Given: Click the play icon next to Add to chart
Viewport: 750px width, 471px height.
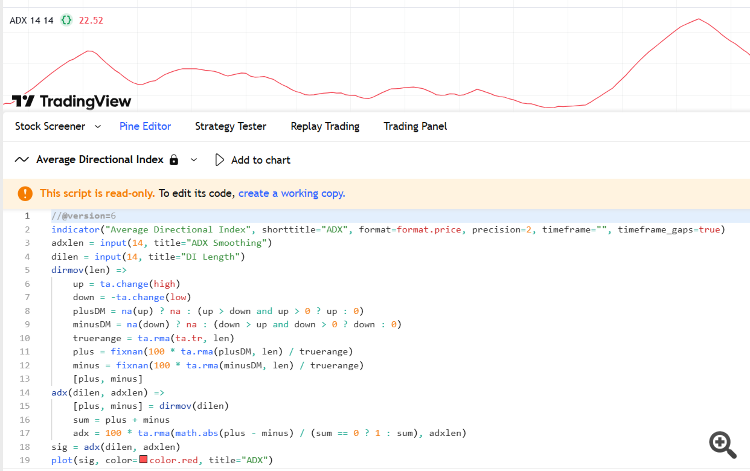Looking at the screenshot, I should [219, 160].
